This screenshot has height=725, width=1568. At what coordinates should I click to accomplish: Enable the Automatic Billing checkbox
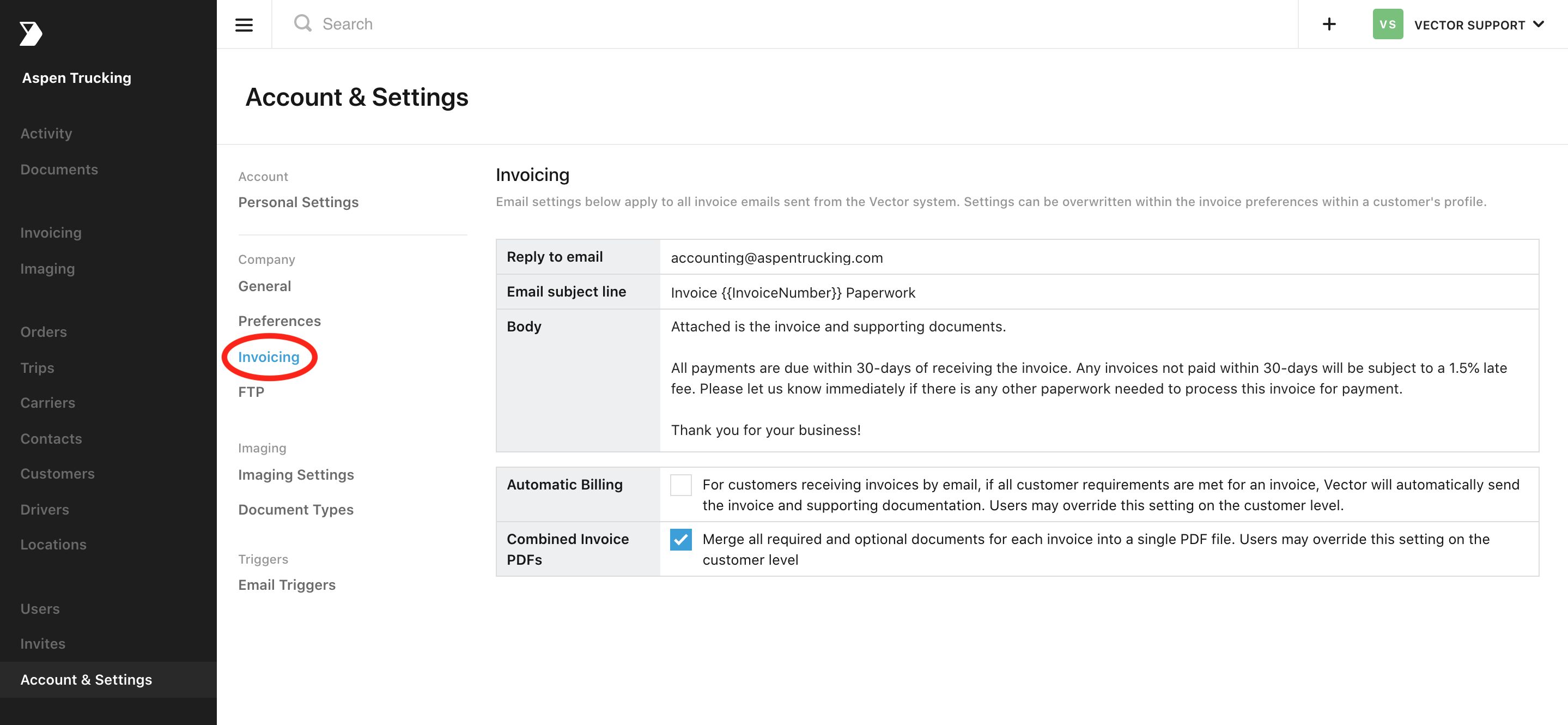pyautogui.click(x=680, y=485)
